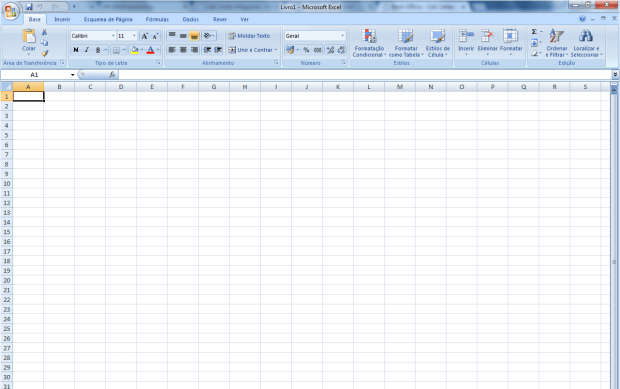Image resolution: width=620 pixels, height=389 pixels.
Task: Center cell text horizontally
Action: click(x=183, y=50)
